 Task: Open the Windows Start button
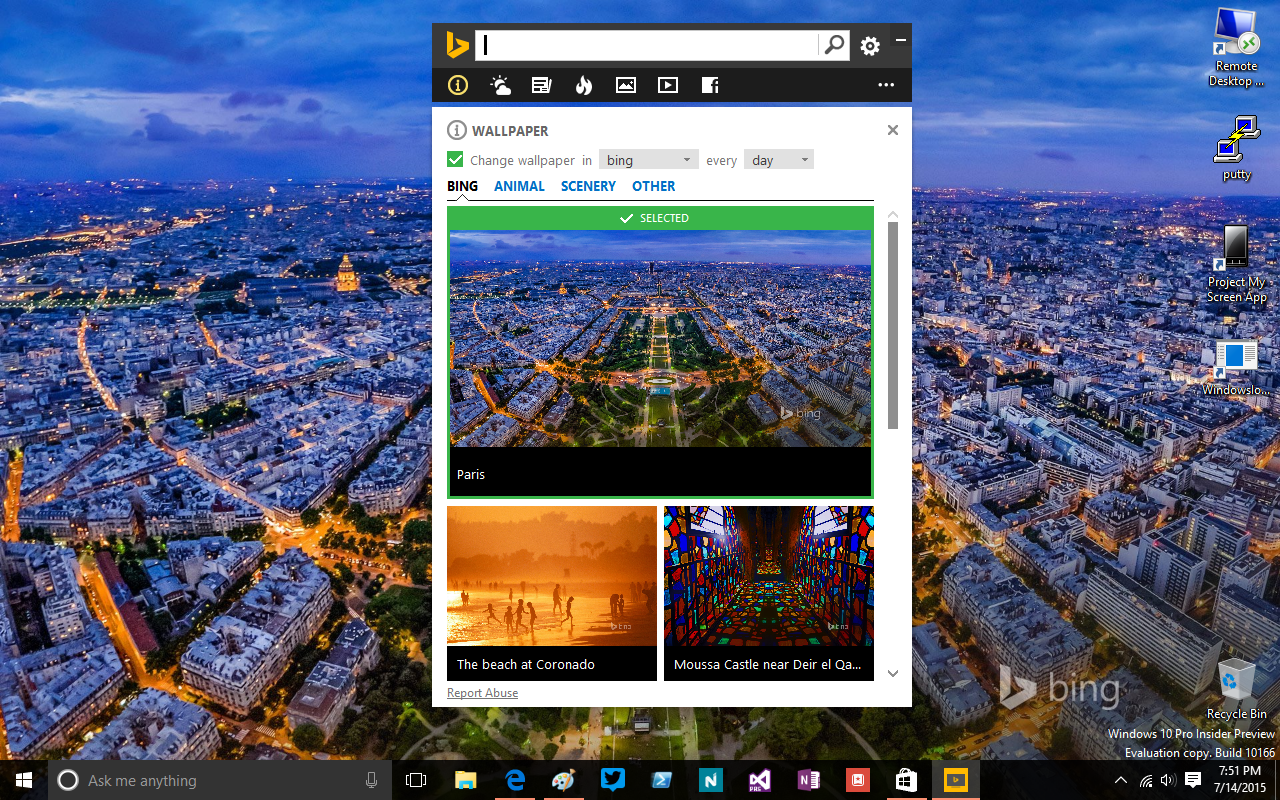click(x=24, y=780)
